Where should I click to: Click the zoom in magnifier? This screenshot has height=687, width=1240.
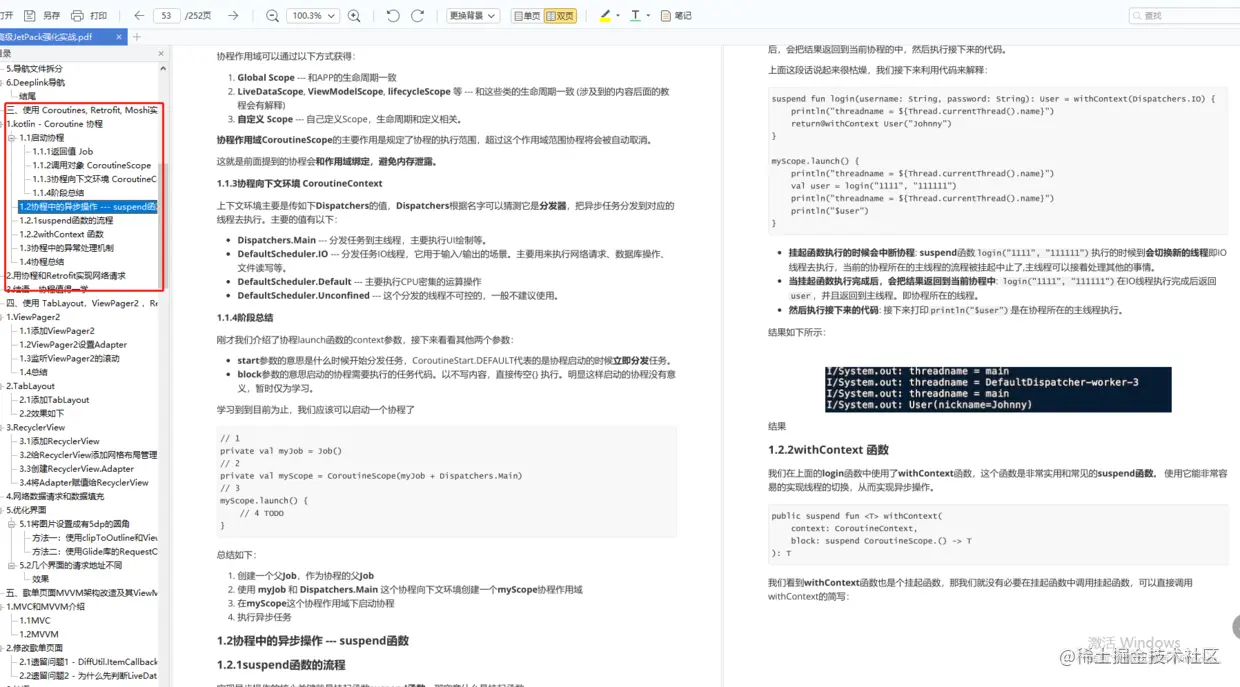click(x=354, y=16)
